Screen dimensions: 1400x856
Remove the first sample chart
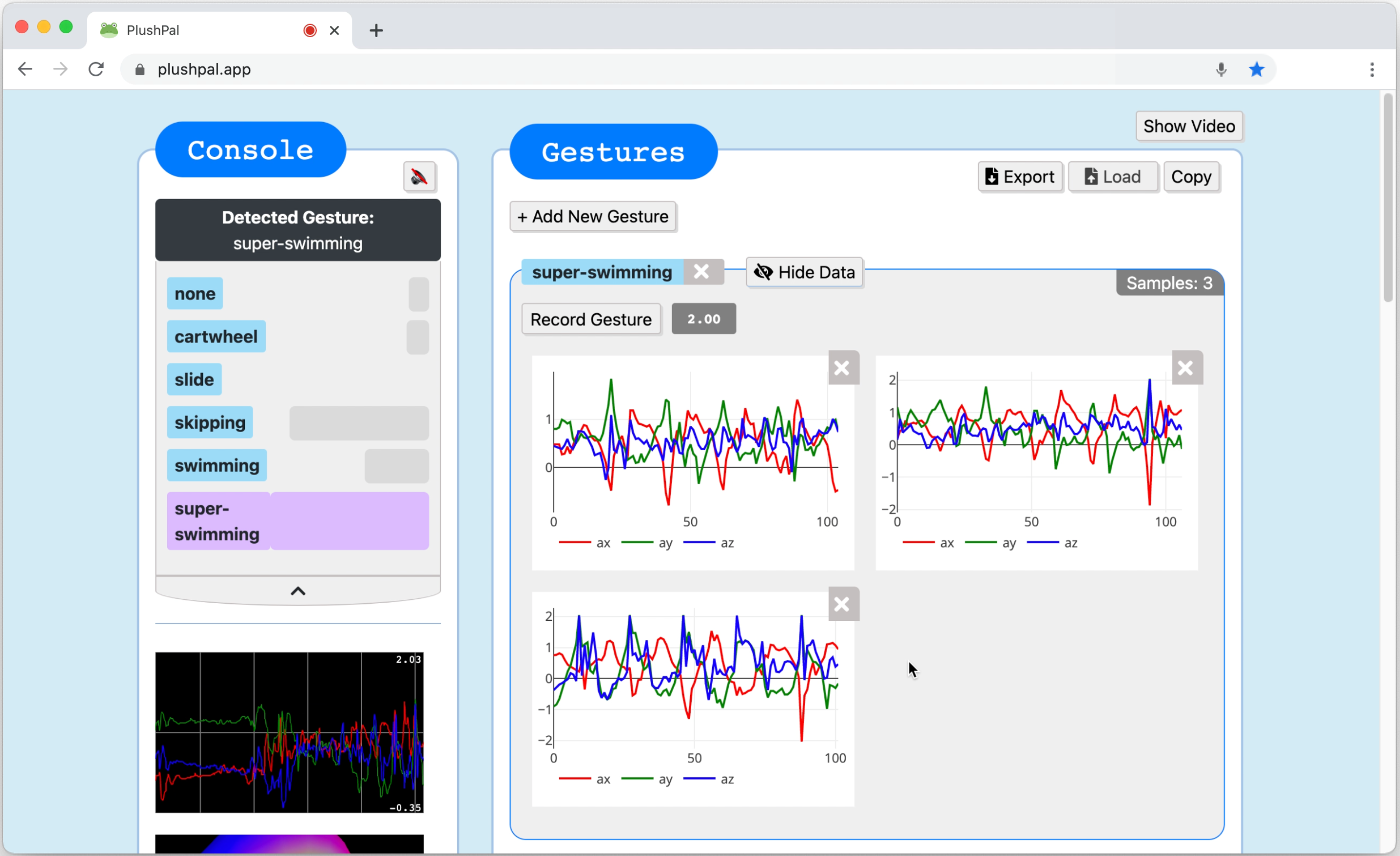click(843, 368)
